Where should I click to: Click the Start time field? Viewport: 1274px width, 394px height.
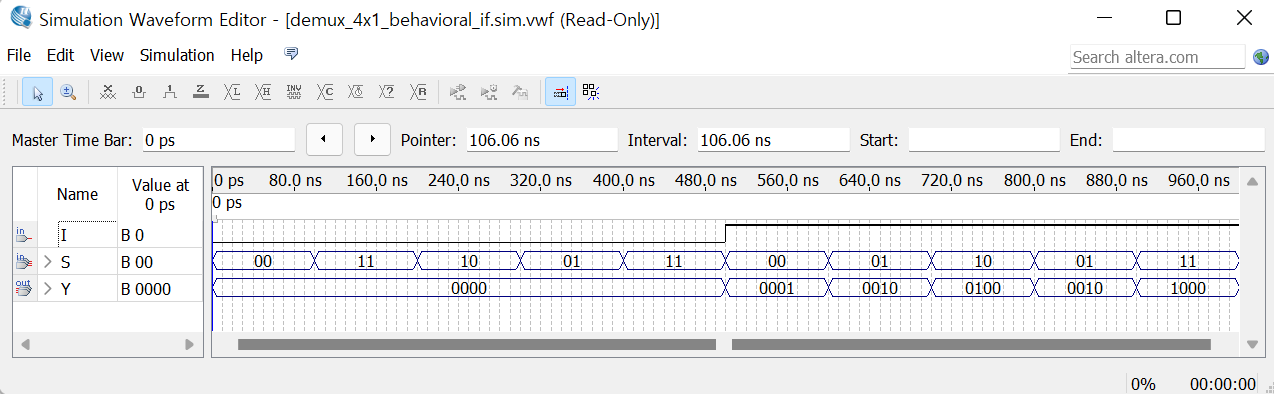tap(983, 140)
